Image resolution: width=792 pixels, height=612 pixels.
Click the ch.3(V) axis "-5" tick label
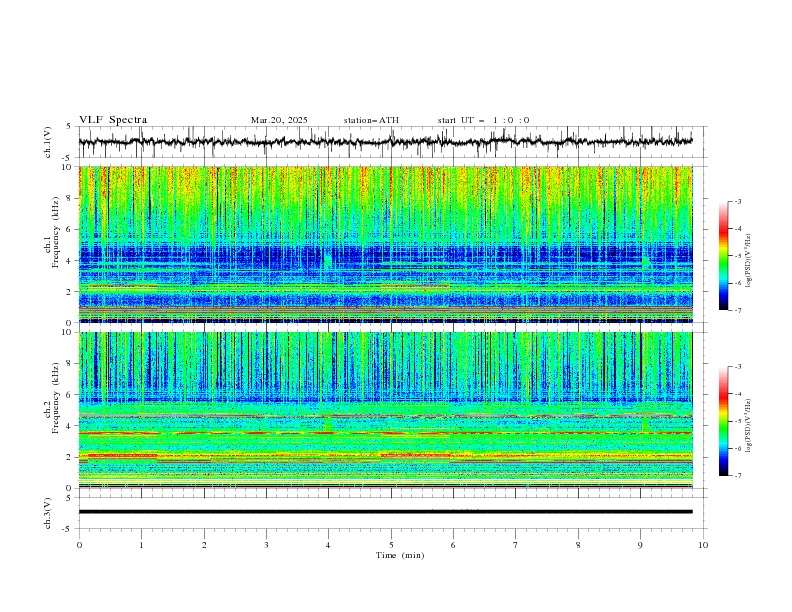click(68, 529)
